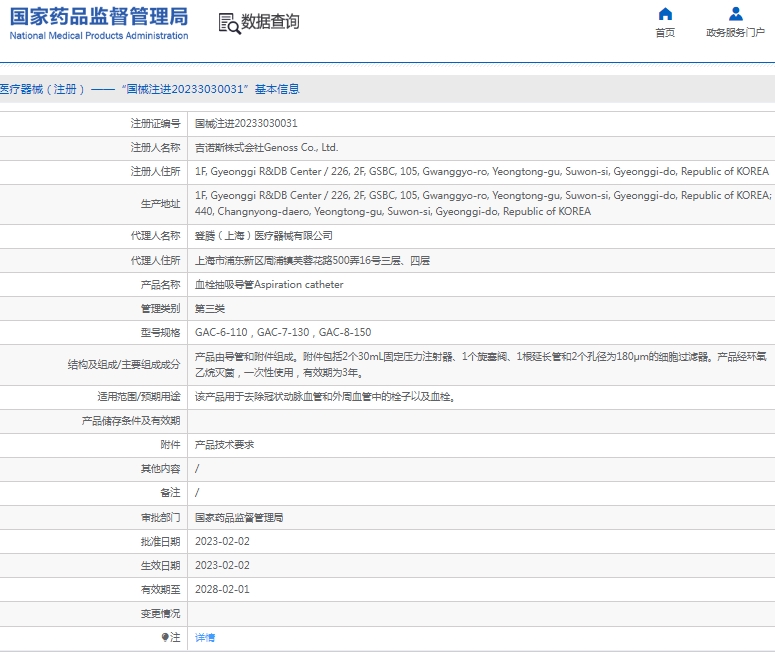
Task: Click the intended use description 该产品用于去除冠状动脉
Action: (325, 396)
